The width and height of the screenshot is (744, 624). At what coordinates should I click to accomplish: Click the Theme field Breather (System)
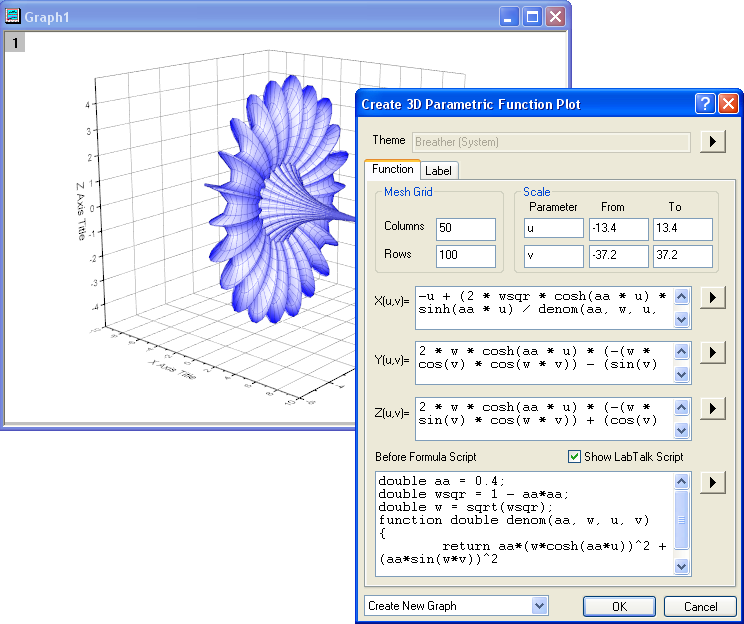click(551, 142)
